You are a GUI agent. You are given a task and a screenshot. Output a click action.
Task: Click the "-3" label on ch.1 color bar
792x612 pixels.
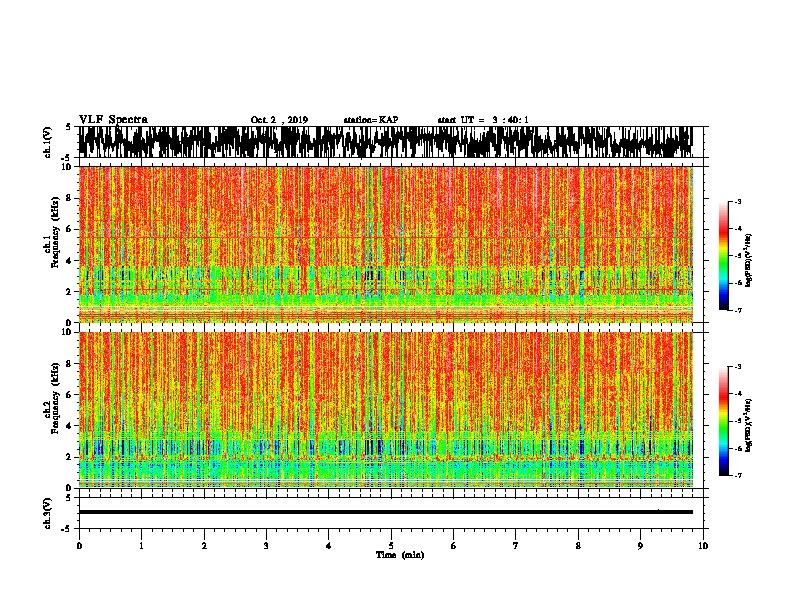click(x=737, y=202)
